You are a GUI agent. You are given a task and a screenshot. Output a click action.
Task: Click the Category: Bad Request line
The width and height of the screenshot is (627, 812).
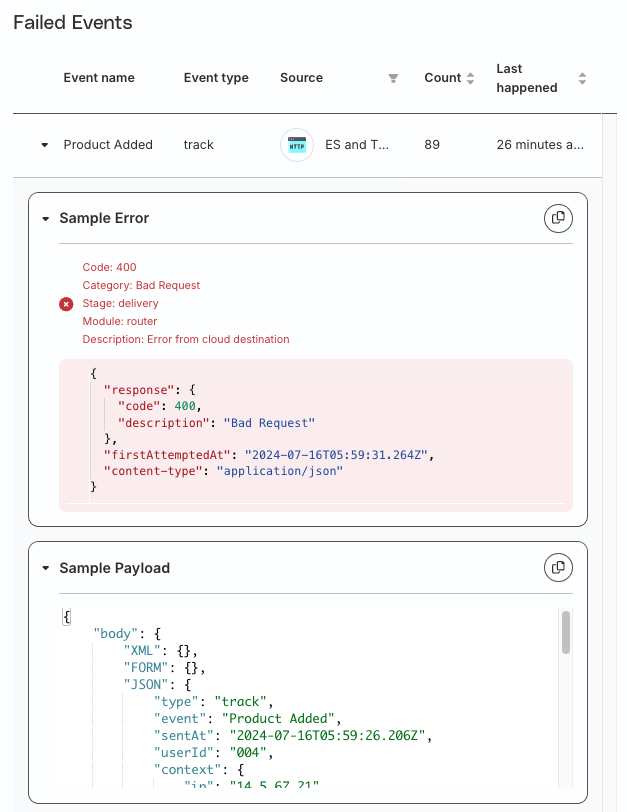click(141, 285)
